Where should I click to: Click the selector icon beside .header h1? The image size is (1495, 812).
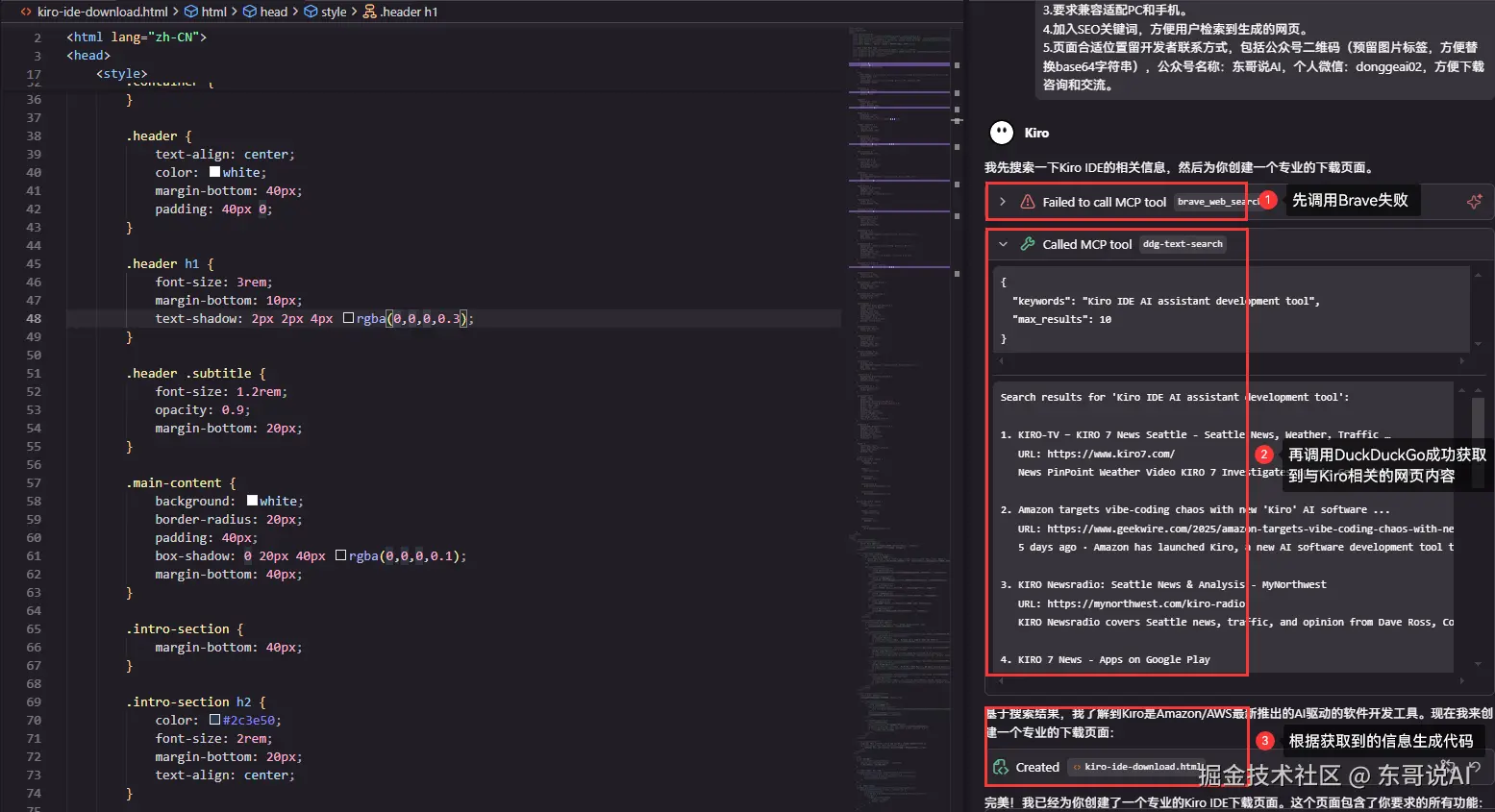point(369,12)
